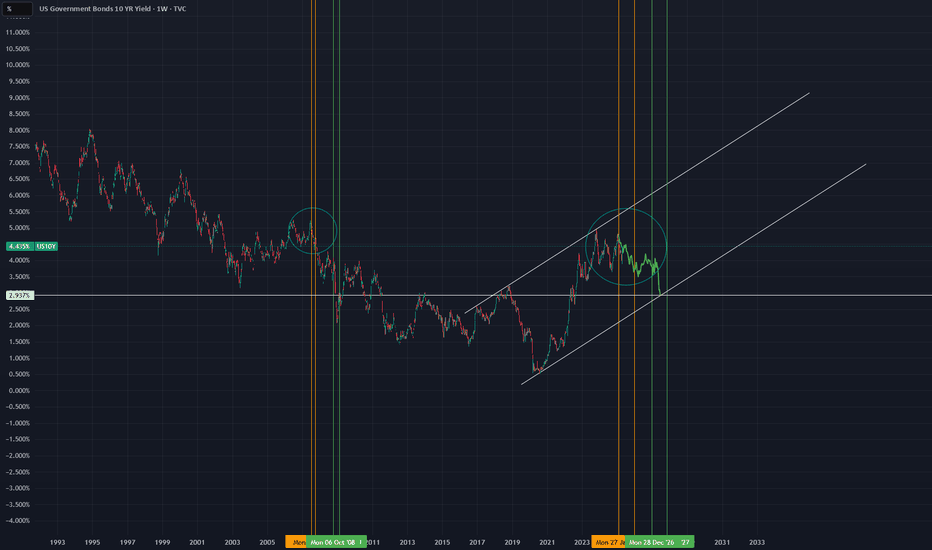Image resolution: width=932 pixels, height=550 pixels.
Task: Click the 2.937% horizontal line price label
Action: click(x=20, y=296)
